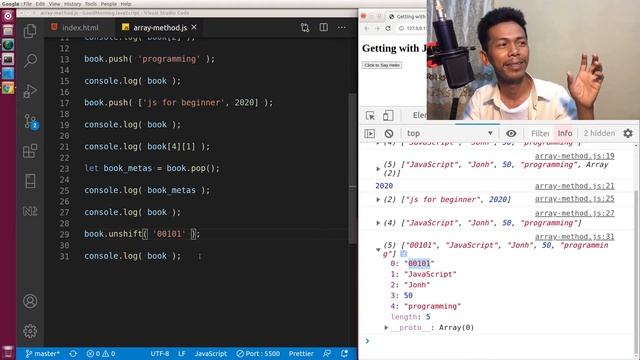Select the array-method.js editor tab
Screen dimensions: 640x360
tap(160, 27)
